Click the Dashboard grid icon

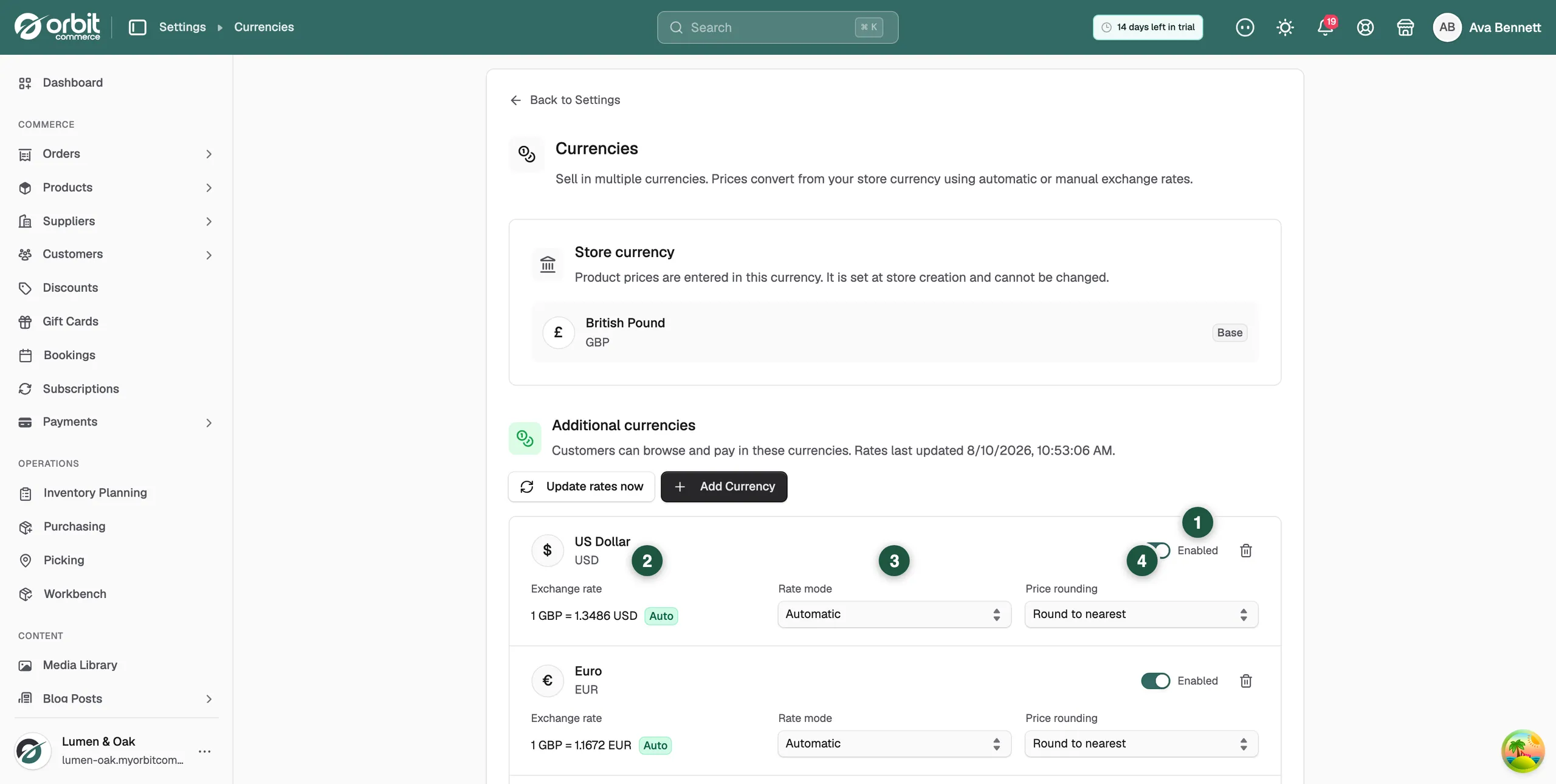click(x=25, y=83)
